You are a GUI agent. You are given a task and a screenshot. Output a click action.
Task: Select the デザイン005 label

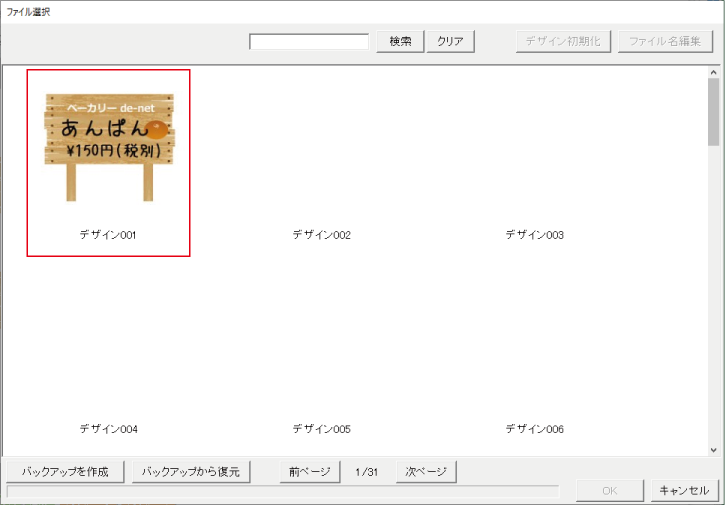321,429
